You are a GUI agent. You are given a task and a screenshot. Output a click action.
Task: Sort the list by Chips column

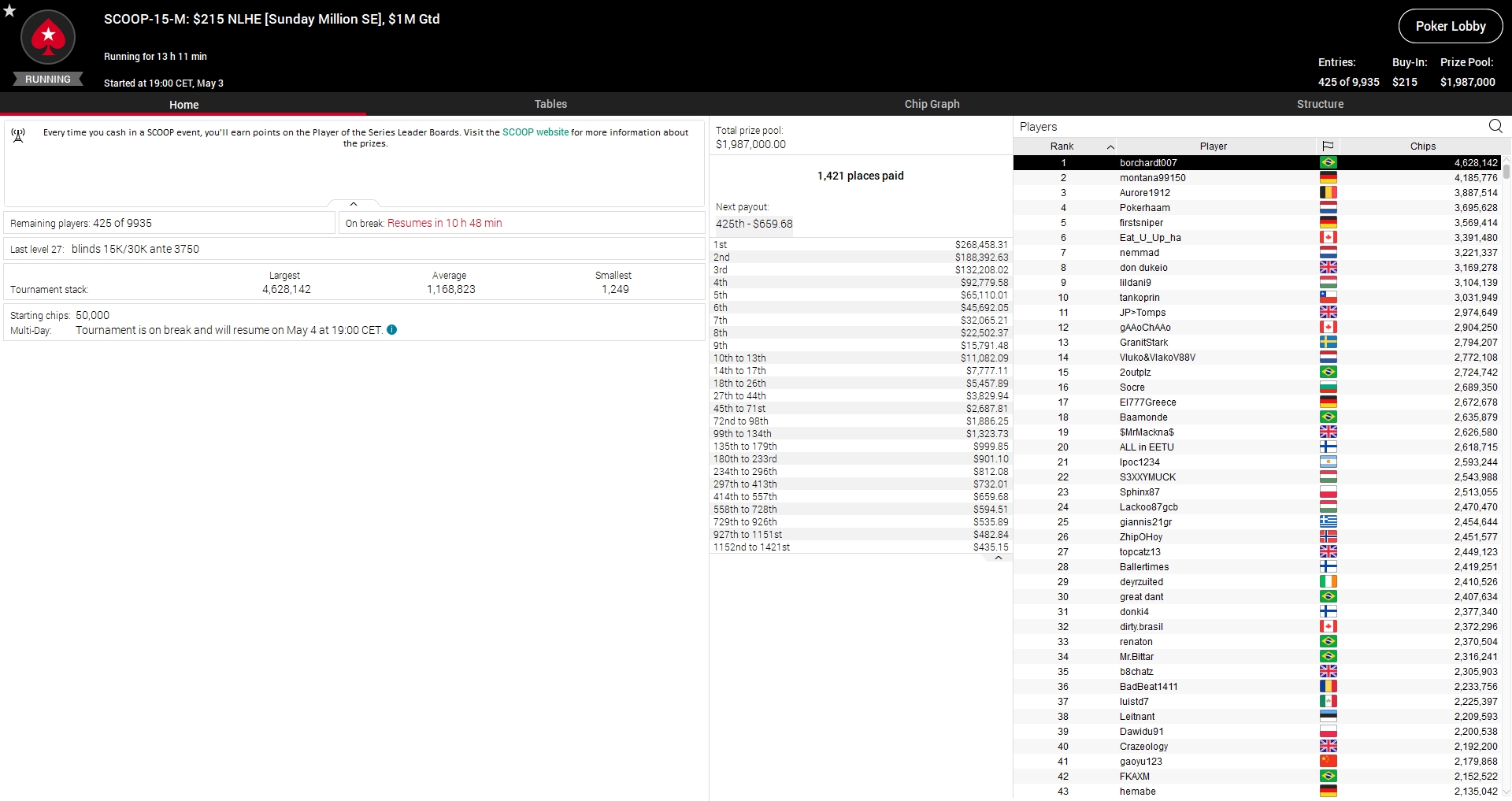point(1422,146)
